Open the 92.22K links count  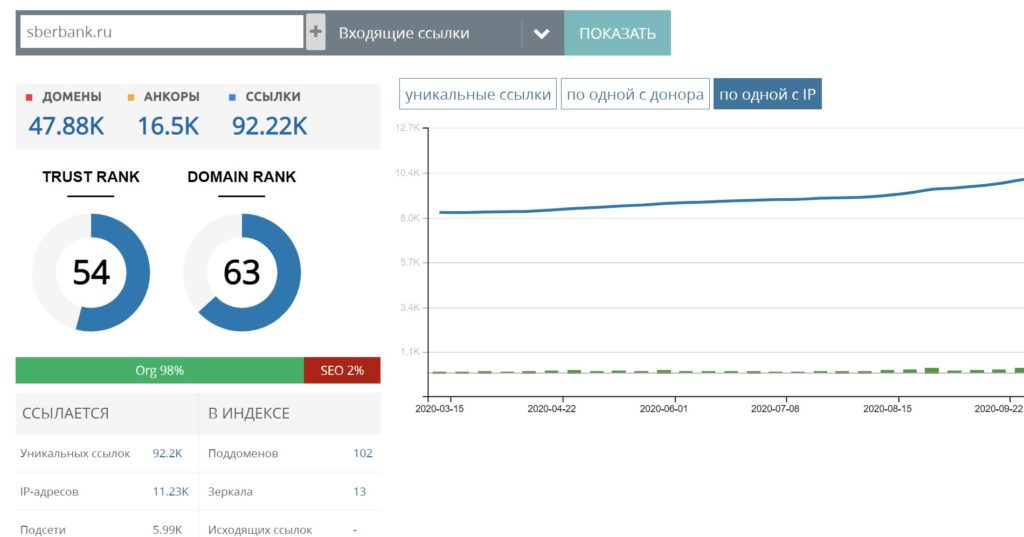coord(269,126)
